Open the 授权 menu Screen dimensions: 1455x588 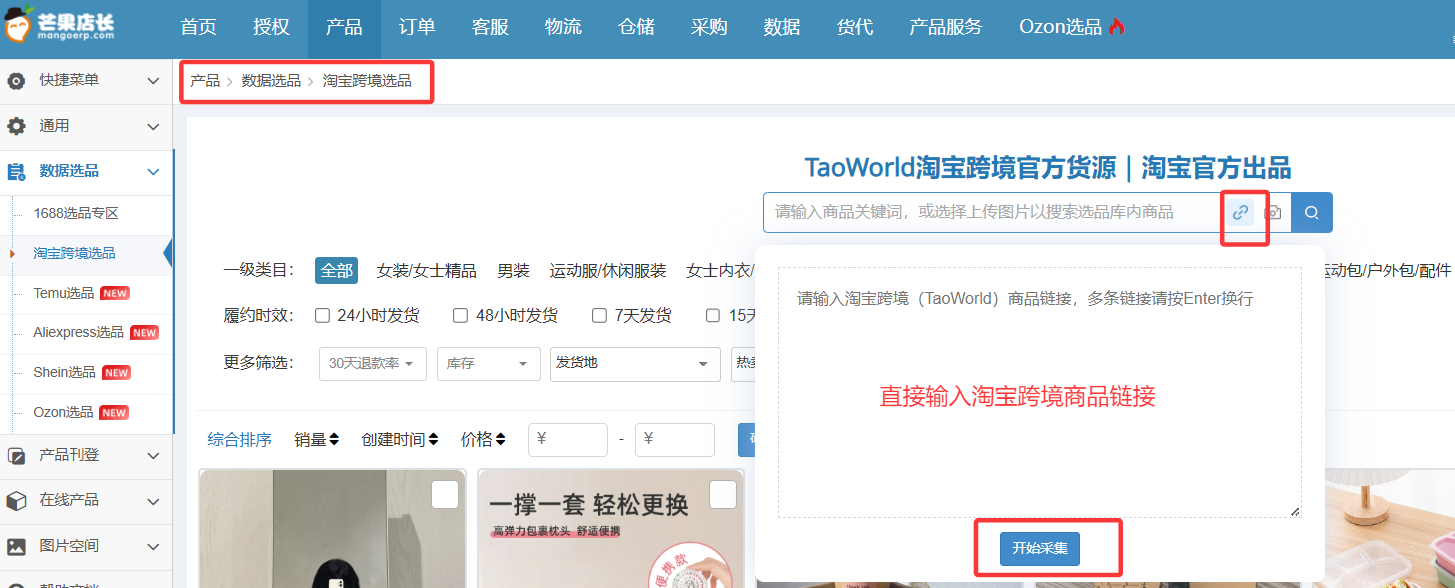point(271,27)
